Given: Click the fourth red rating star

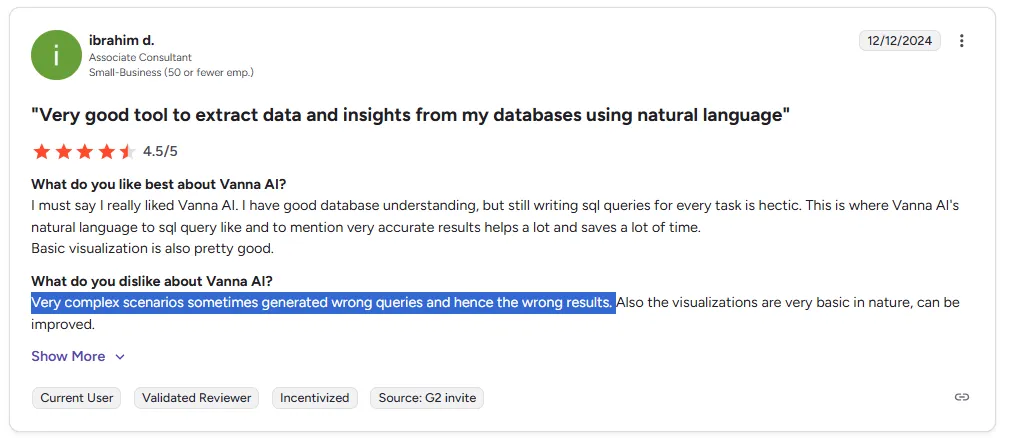Looking at the screenshot, I should pos(105,152).
